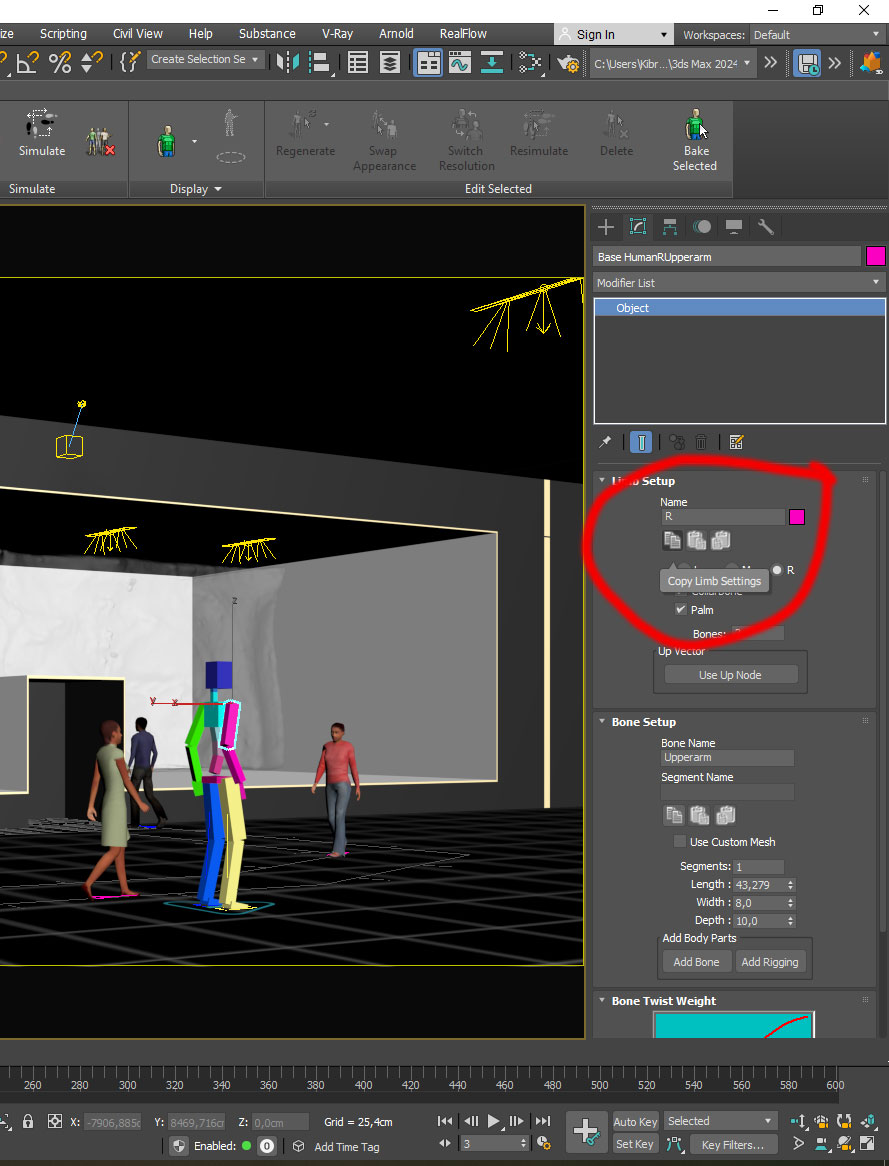
Task: Toggle Auto Key mode
Action: (x=635, y=1121)
